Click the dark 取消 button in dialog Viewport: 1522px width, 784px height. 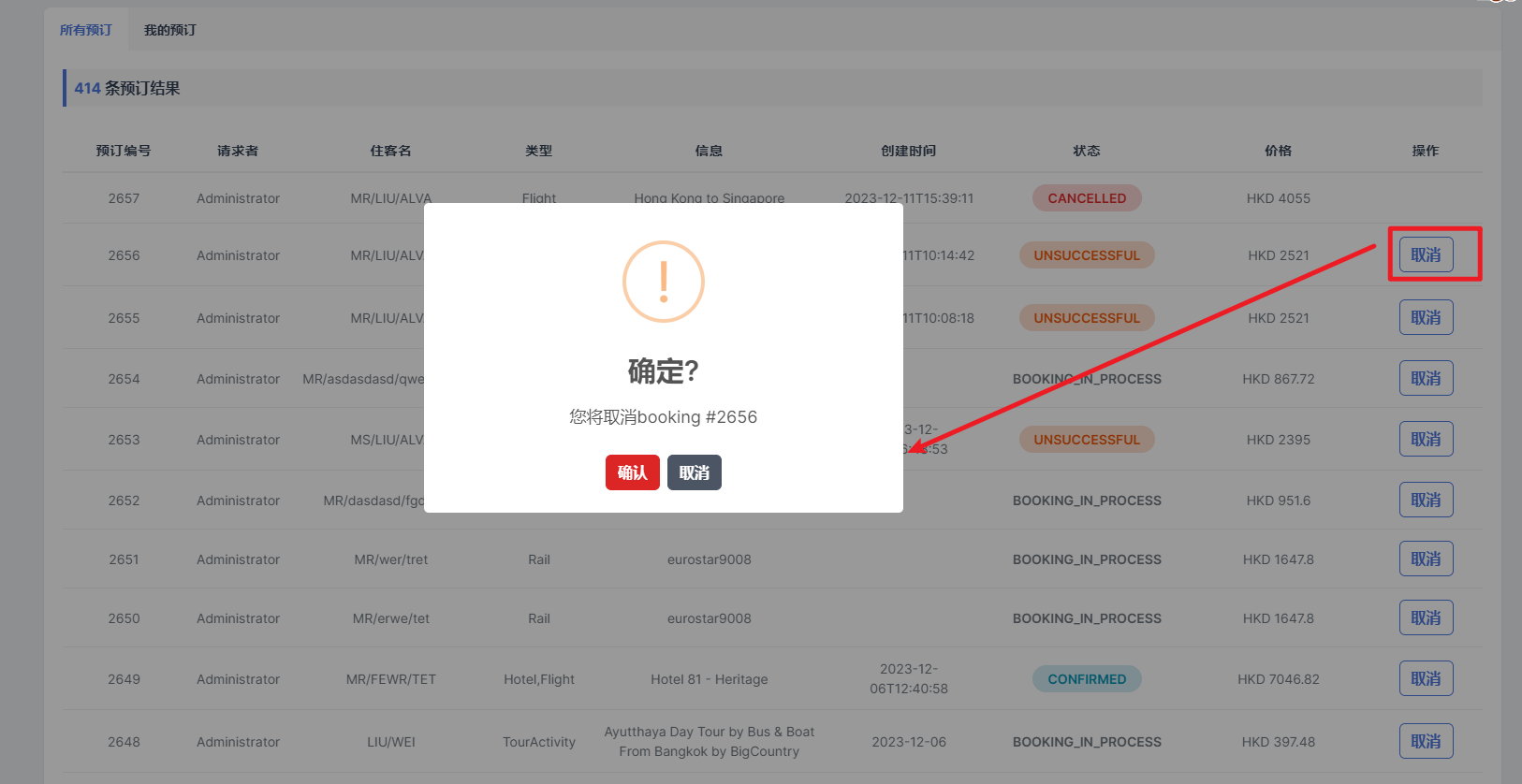pos(694,472)
